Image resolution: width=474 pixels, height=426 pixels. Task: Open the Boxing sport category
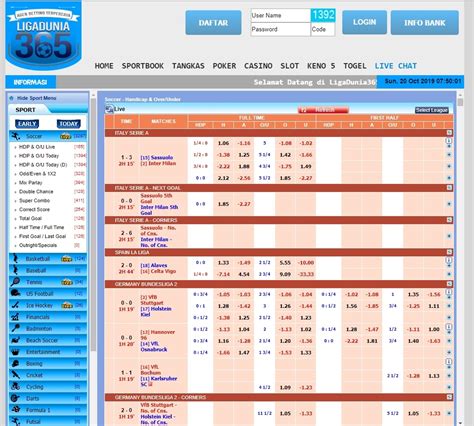48,364
